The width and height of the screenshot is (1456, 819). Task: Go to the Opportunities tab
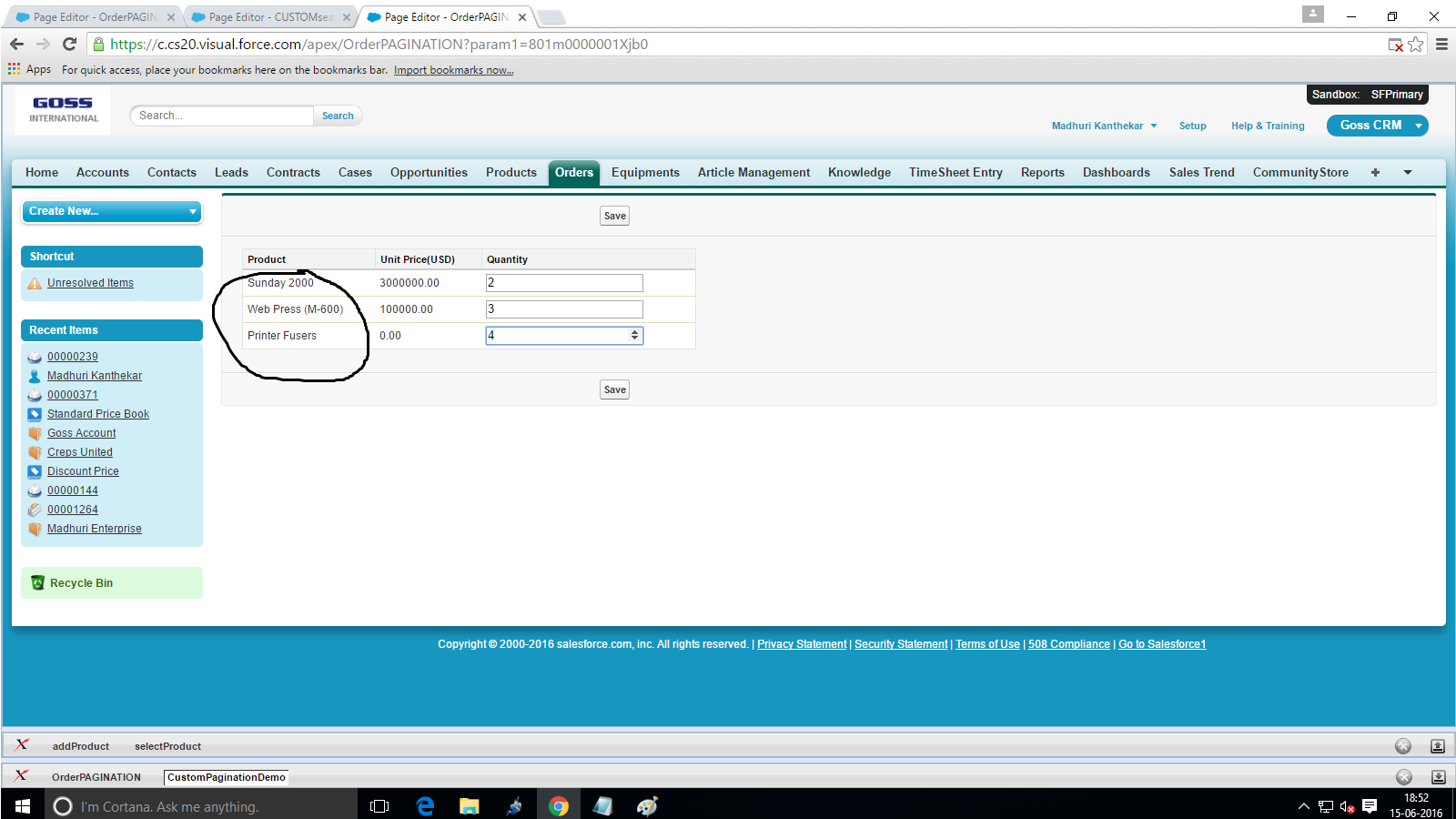429,173
